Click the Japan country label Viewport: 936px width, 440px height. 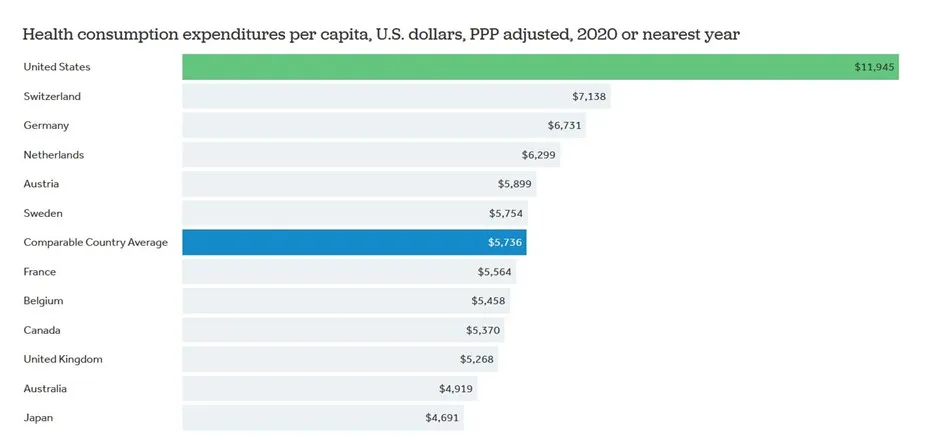39,417
